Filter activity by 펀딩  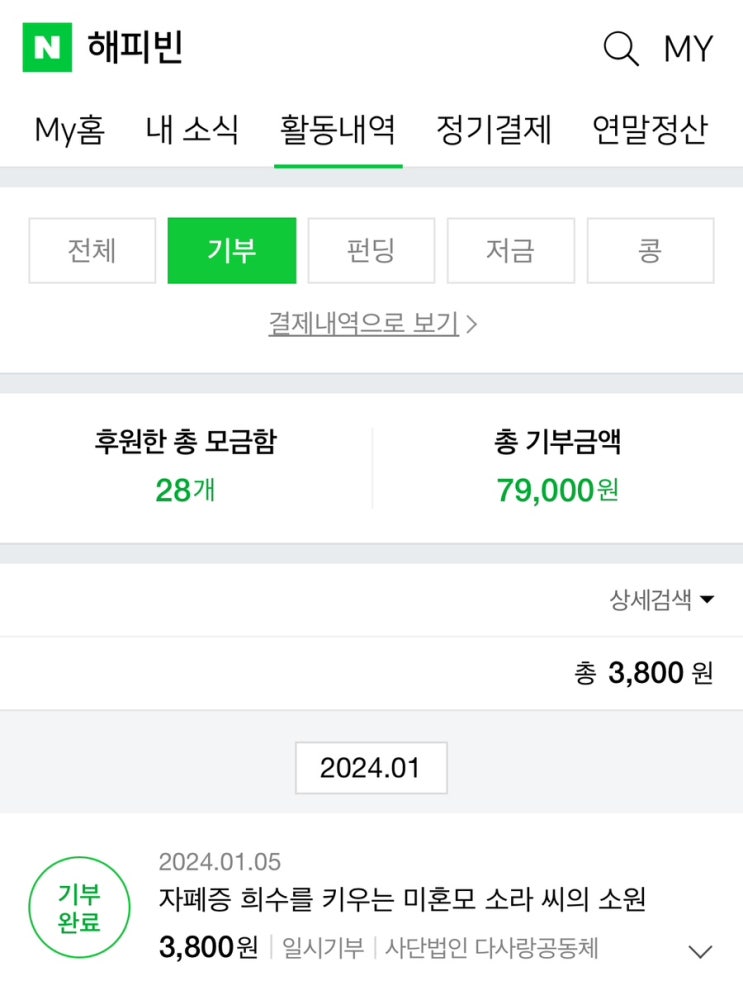click(371, 250)
